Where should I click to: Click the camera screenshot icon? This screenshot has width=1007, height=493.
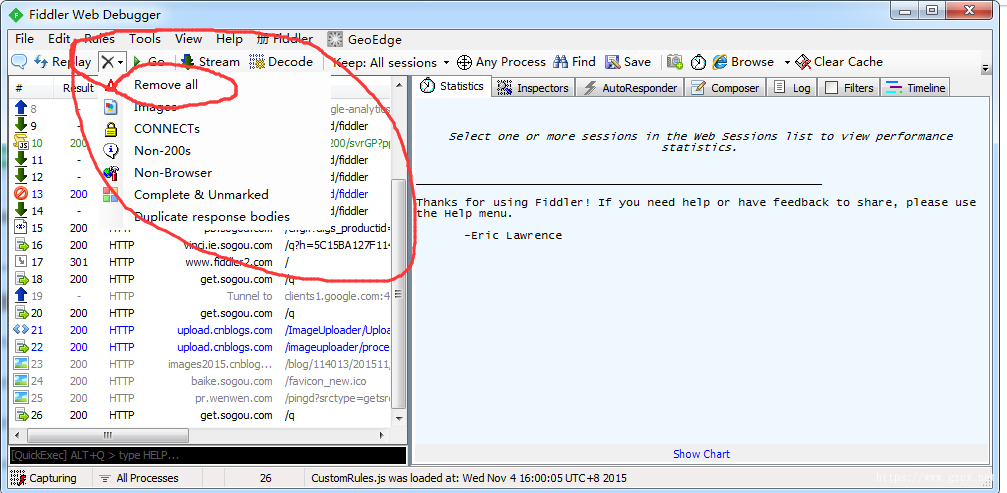[674, 62]
